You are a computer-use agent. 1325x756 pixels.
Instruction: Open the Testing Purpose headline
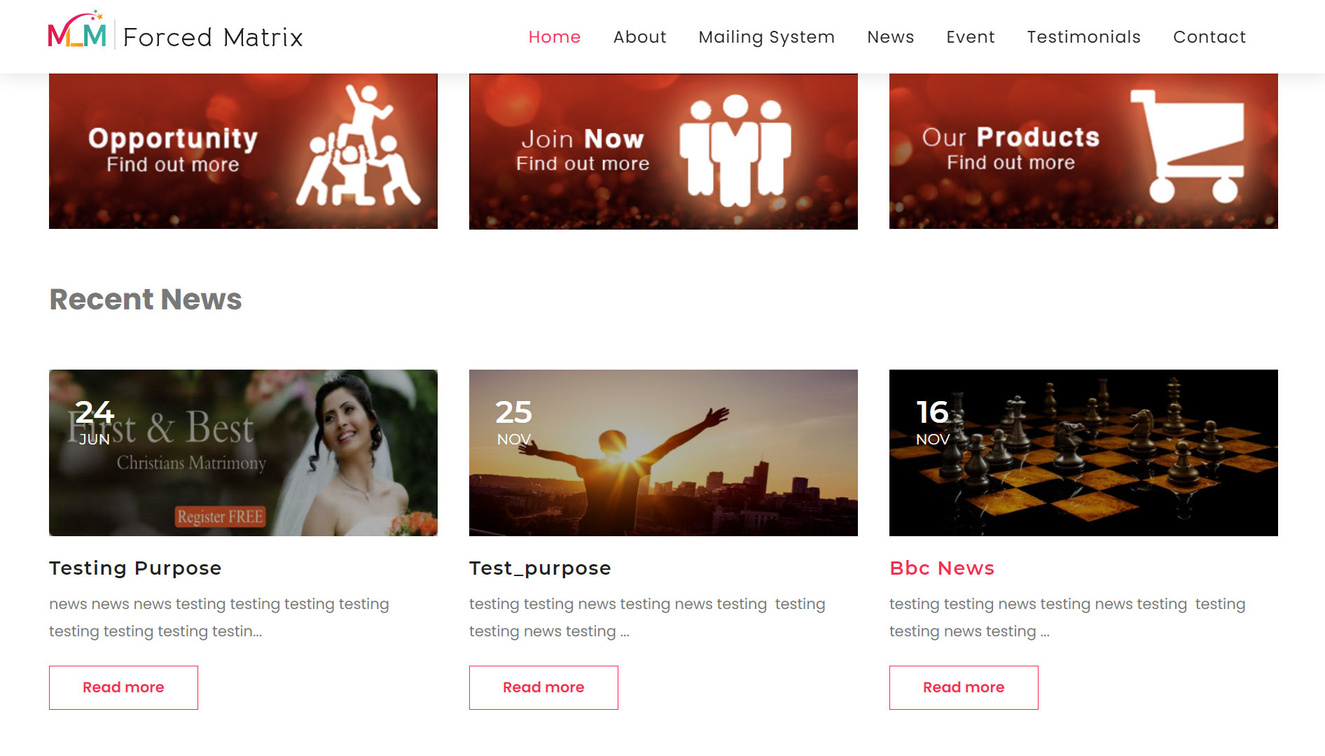pos(135,568)
